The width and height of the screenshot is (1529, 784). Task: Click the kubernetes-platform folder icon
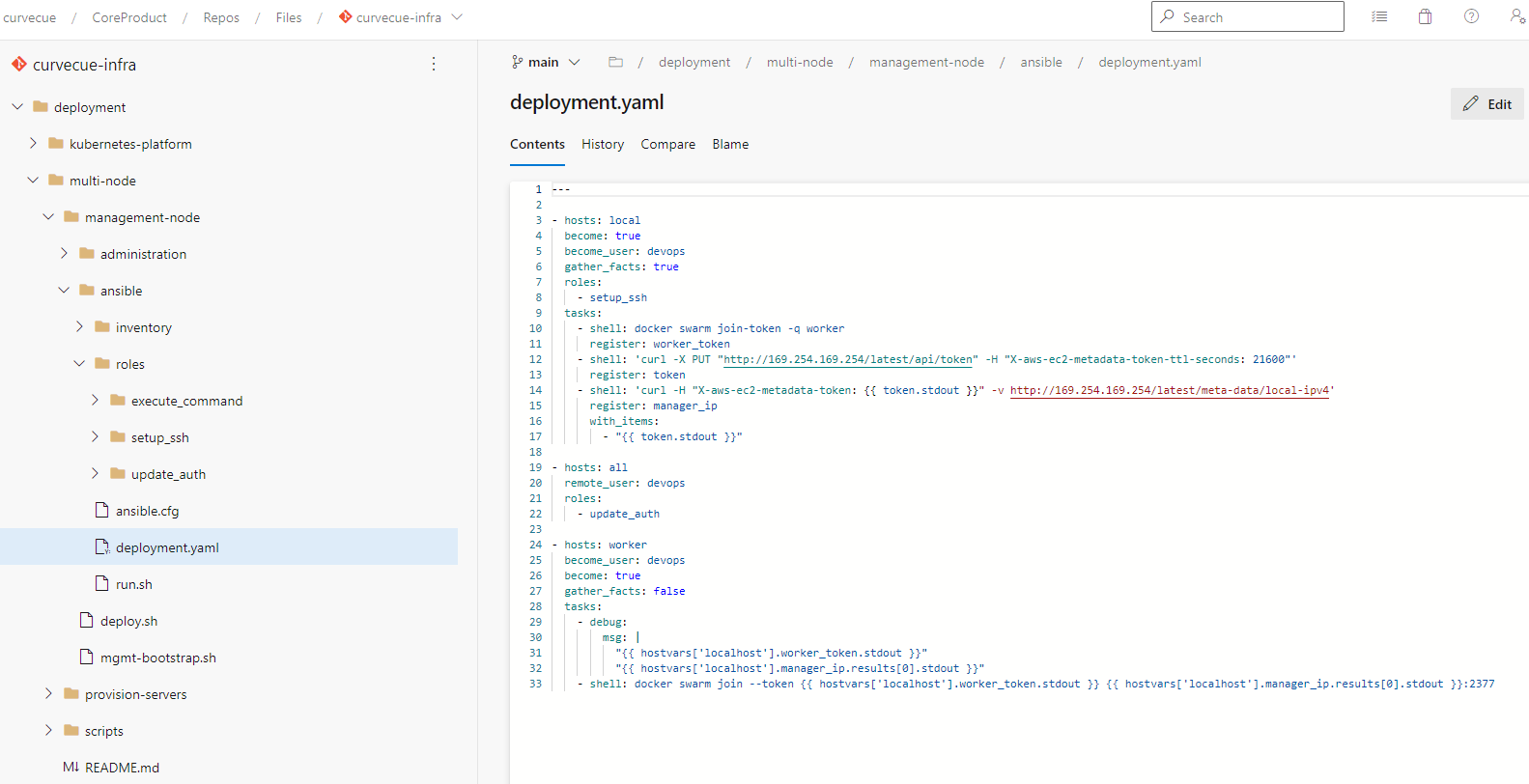click(x=56, y=143)
